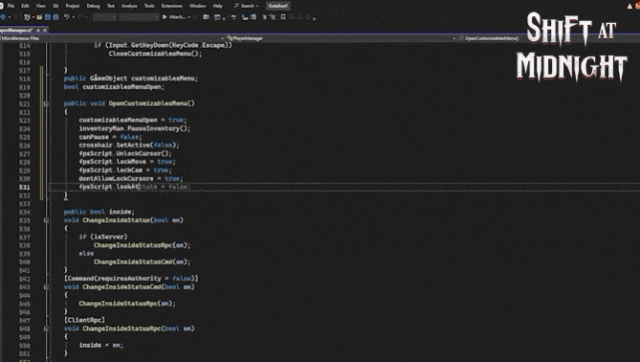Open the Analyze menu

pyautogui.click(x=129, y=6)
